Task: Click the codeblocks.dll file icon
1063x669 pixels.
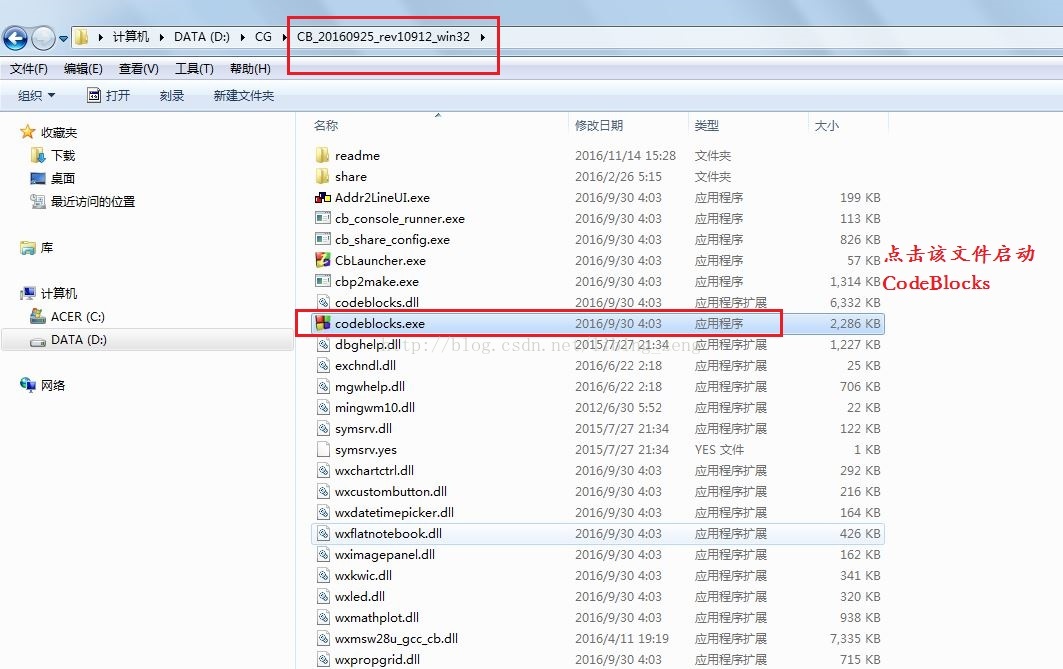Action: click(x=323, y=302)
